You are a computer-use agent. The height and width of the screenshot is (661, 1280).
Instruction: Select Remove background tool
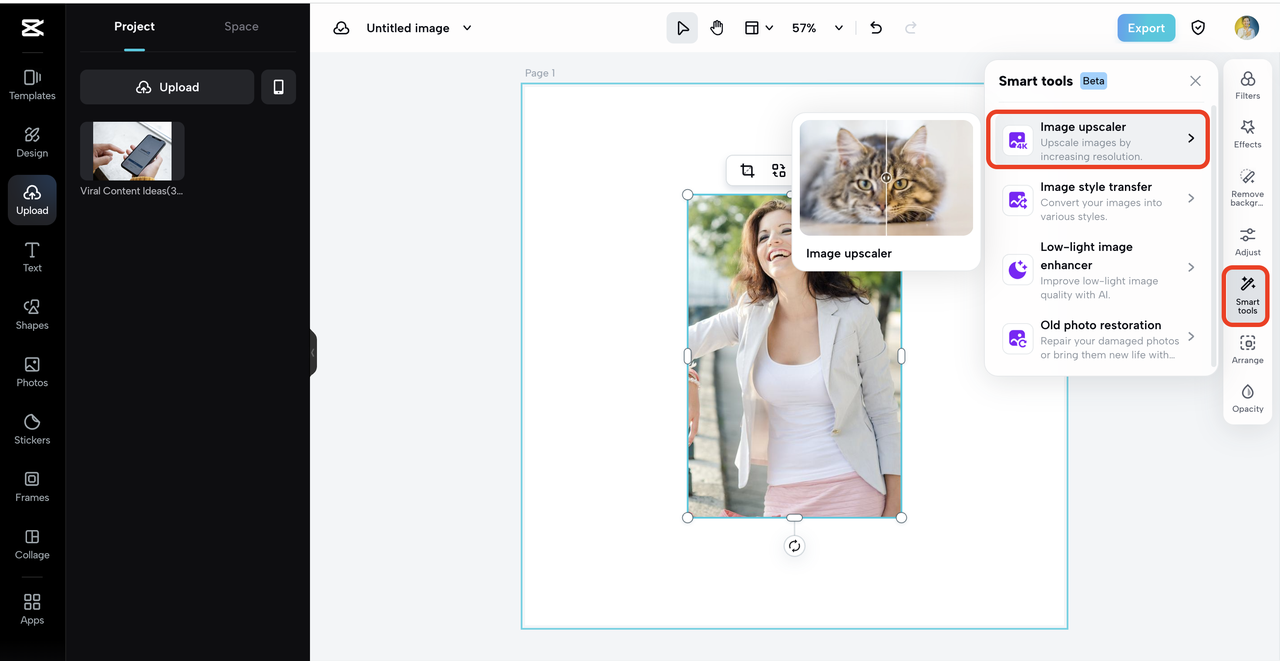[1247, 187]
